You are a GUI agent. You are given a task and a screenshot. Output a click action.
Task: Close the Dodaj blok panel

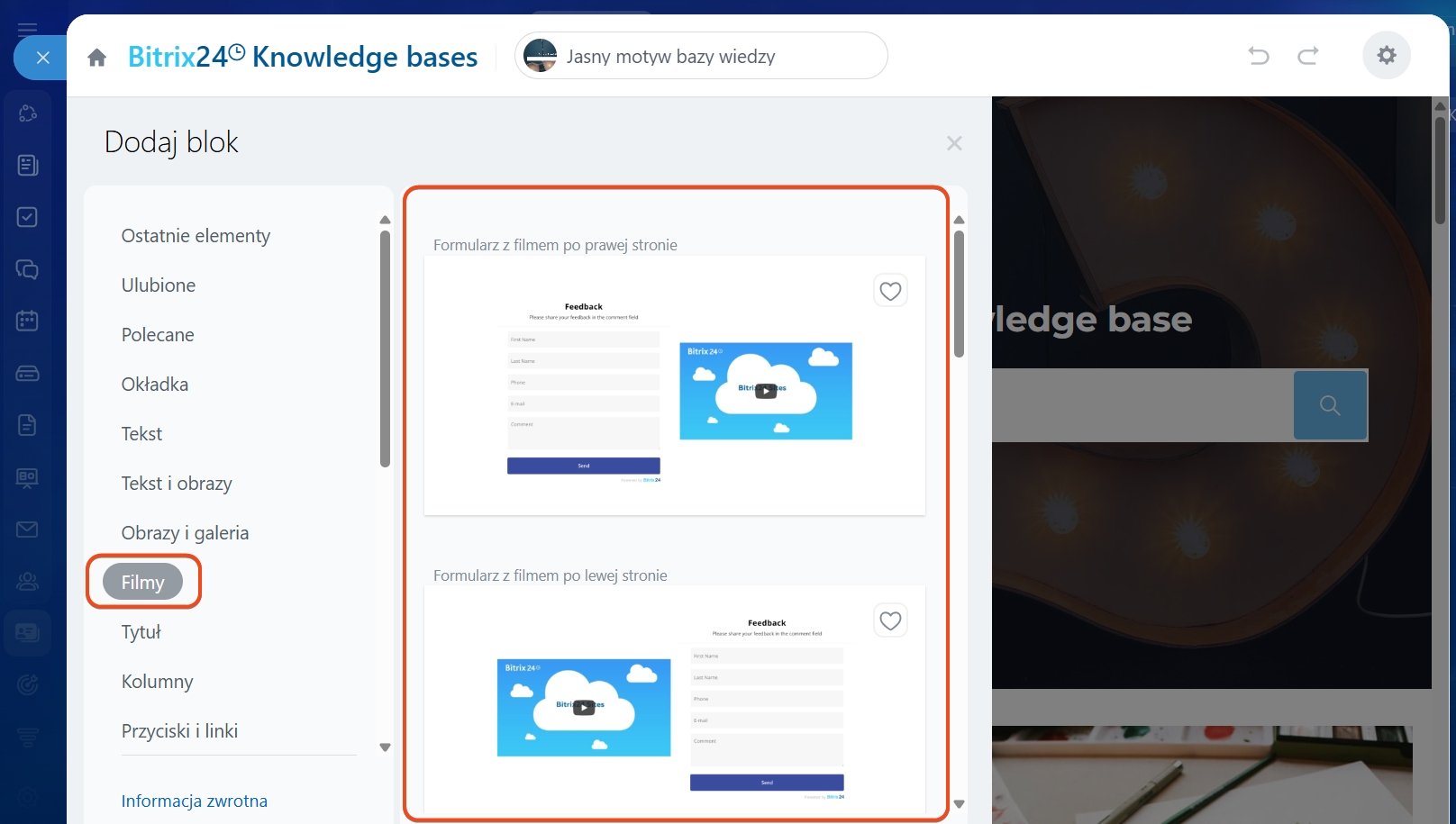pos(954,143)
